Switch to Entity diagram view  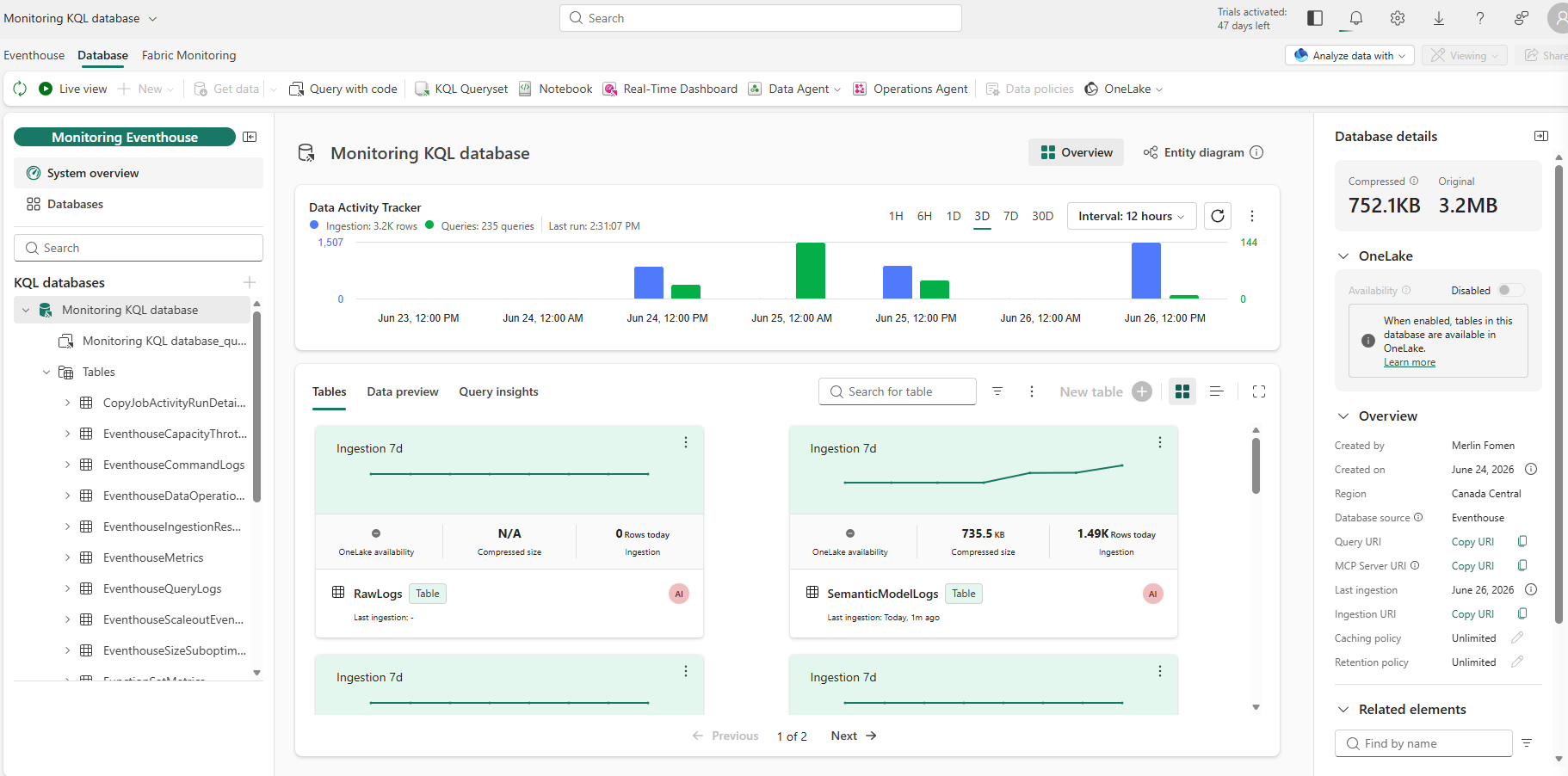point(1195,152)
